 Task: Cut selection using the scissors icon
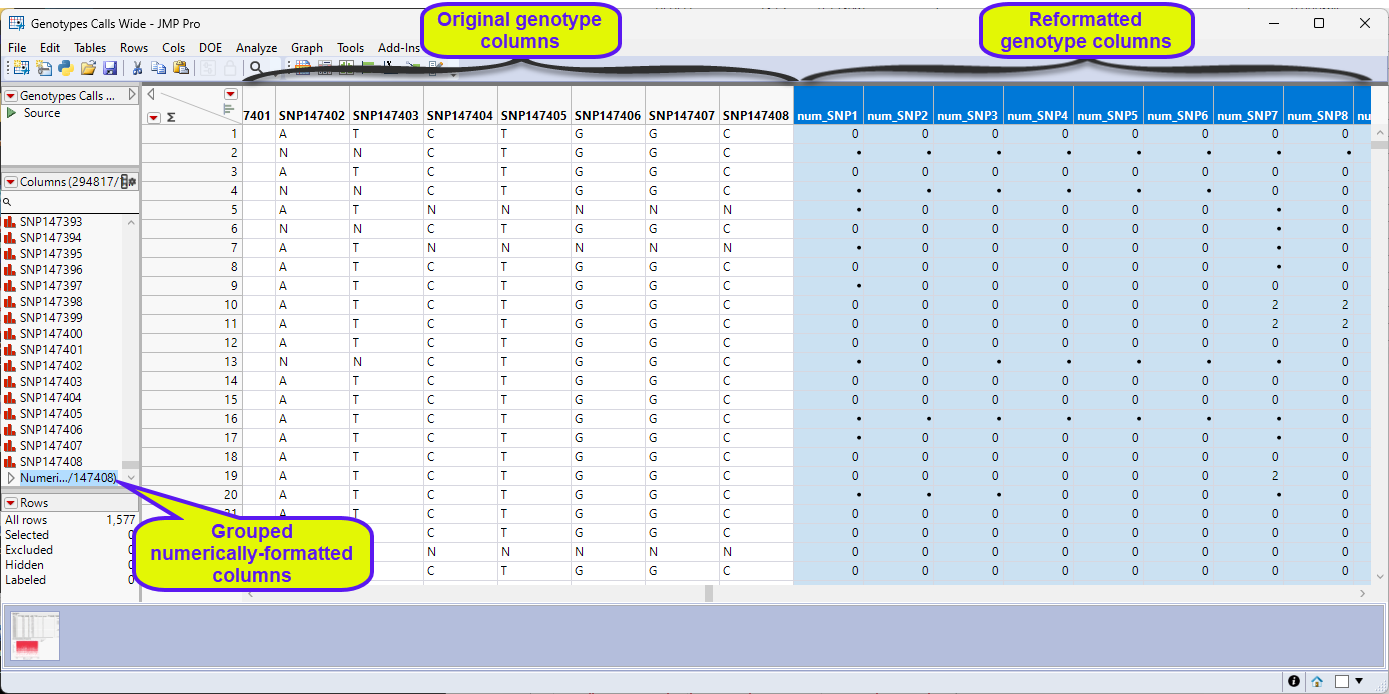coord(137,67)
